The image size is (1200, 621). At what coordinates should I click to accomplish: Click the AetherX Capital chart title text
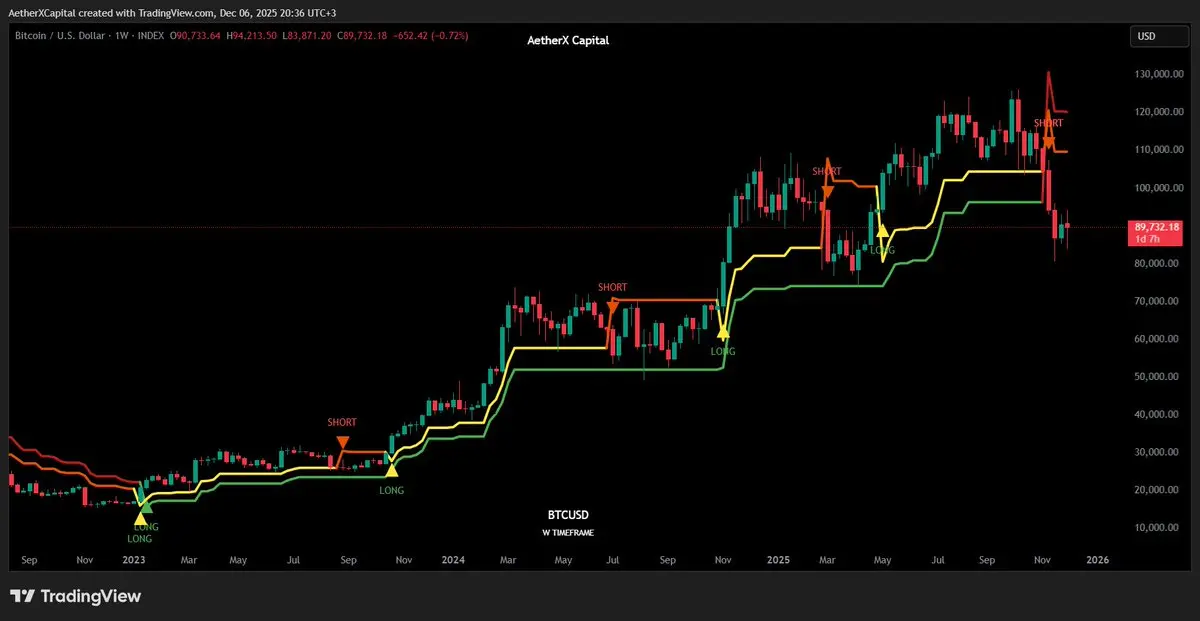pos(567,40)
